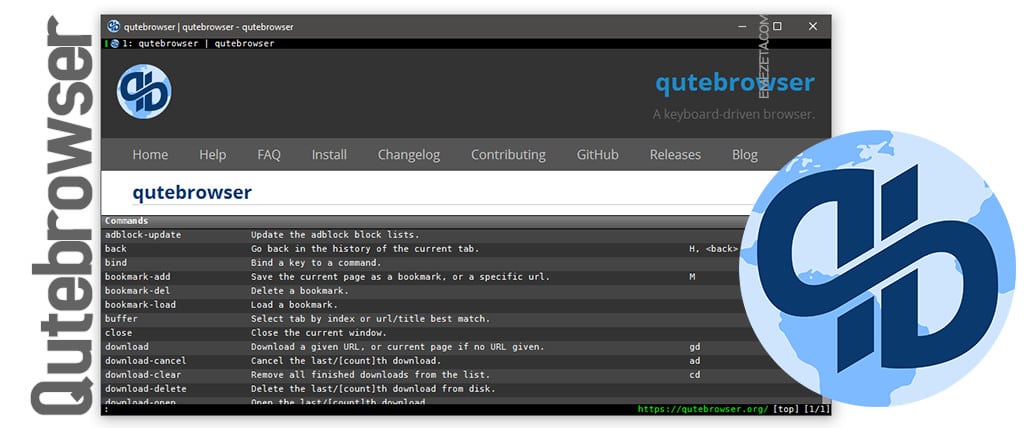Click the 'cd' keybinding text
Viewport: 1024px width, 428px height.
coord(694,375)
